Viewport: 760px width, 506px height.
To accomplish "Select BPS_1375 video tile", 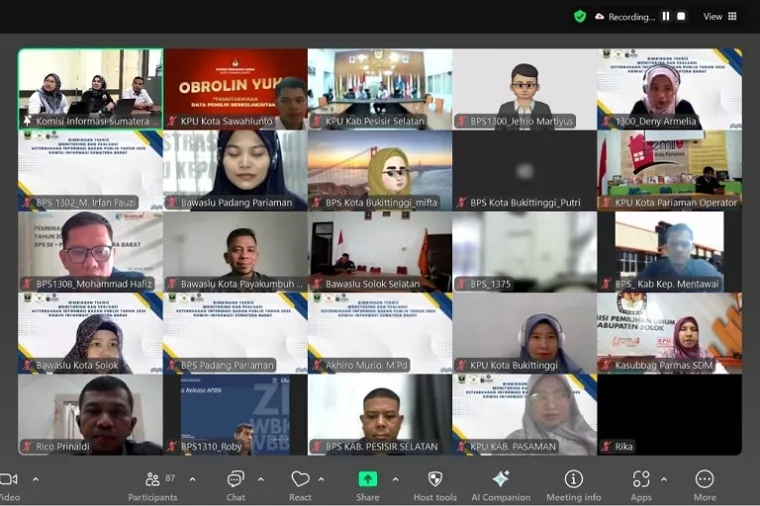I will coord(524,252).
